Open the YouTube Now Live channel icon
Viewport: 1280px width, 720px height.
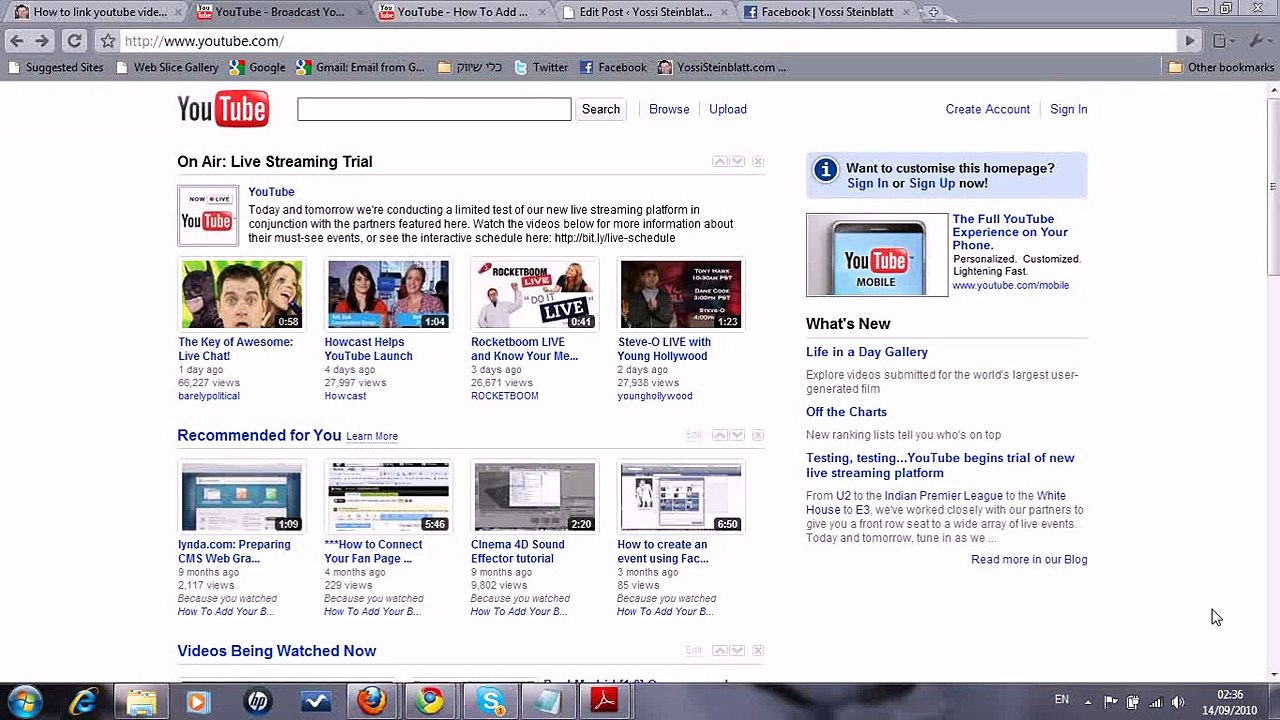[208, 215]
